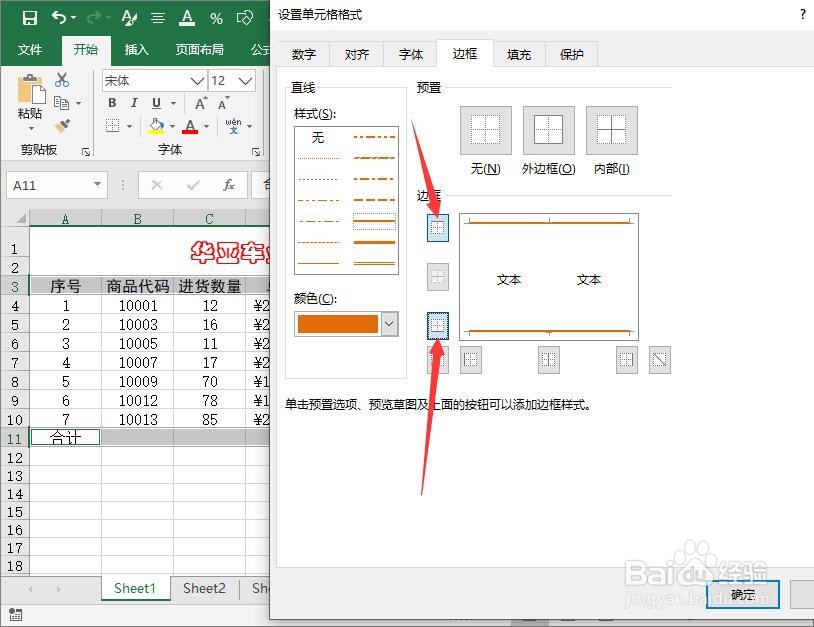This screenshot has height=627, width=814.
Task: Apply the 外边框(O) outline preset
Action: [x=549, y=130]
